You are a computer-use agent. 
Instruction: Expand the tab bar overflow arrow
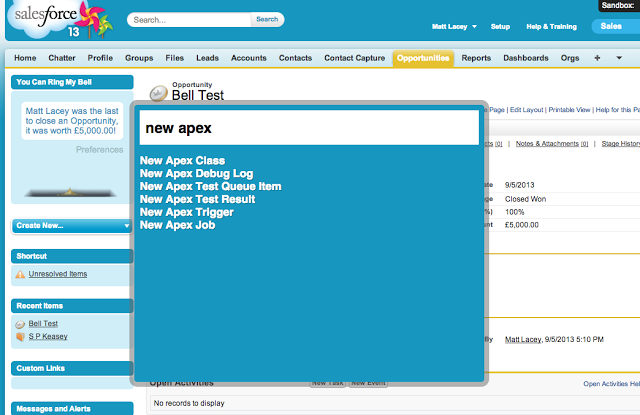(x=620, y=58)
